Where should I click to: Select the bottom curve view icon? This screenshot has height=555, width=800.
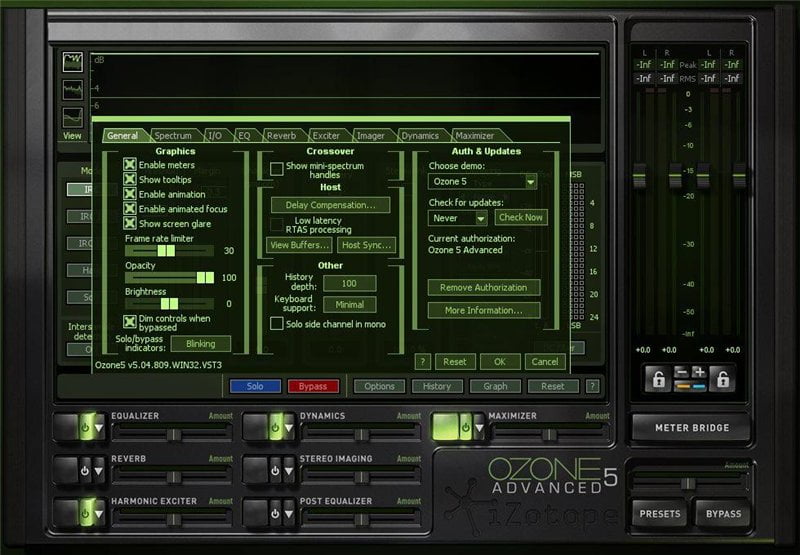coord(72,117)
